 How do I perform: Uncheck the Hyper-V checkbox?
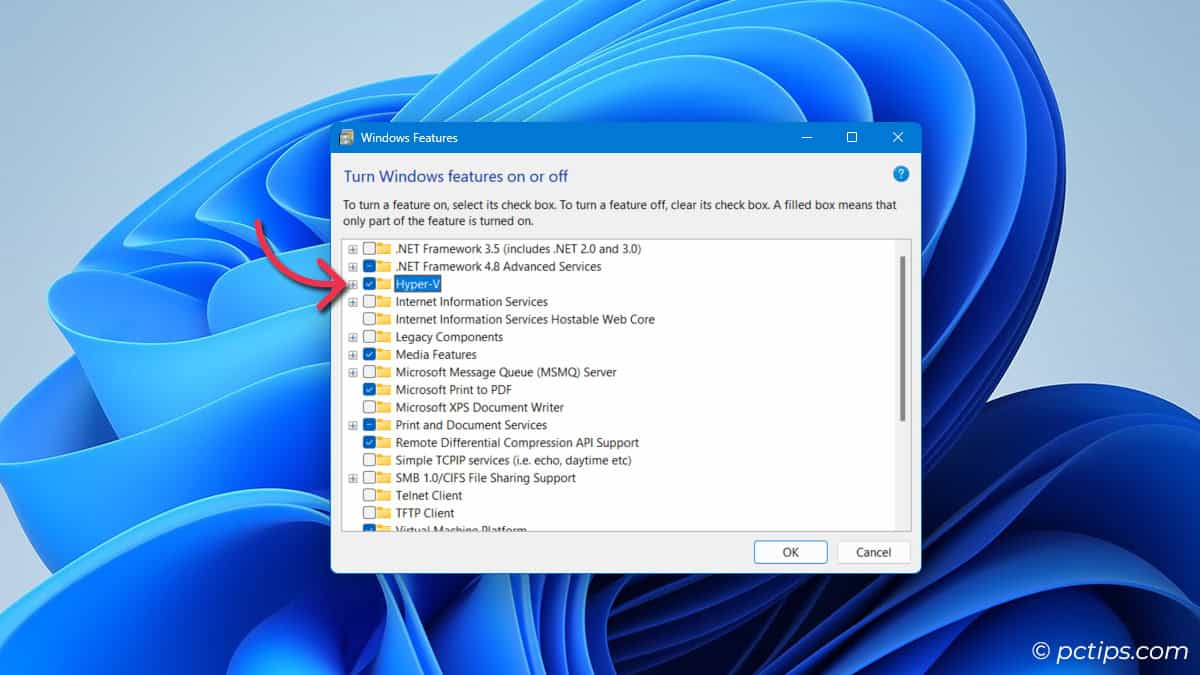pos(367,284)
